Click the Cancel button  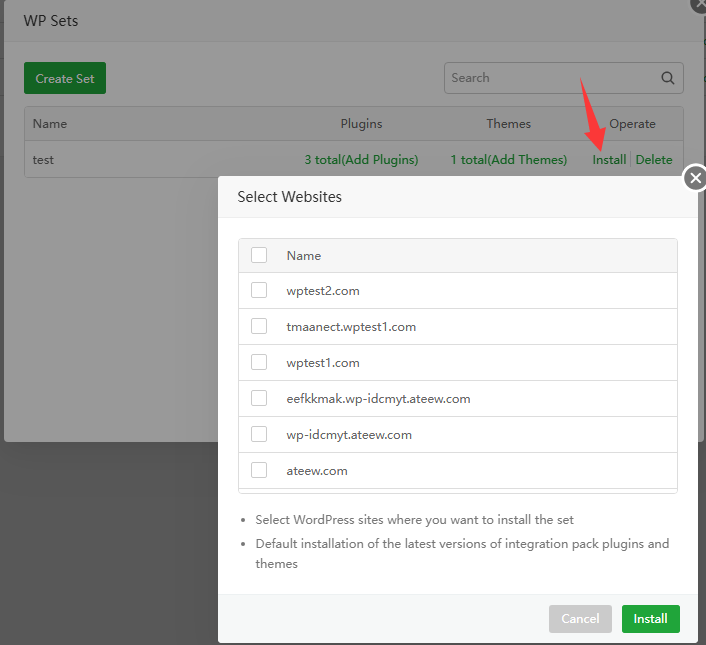[x=580, y=619]
